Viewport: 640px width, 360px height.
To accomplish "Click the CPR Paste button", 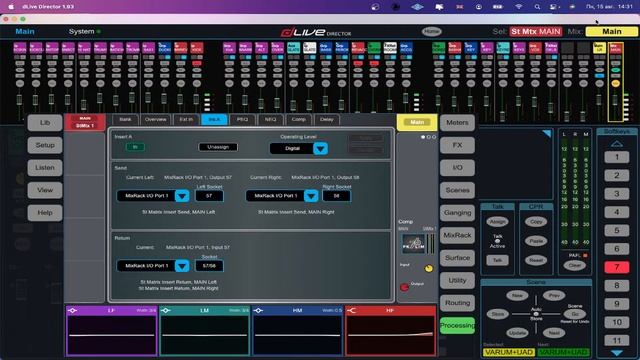I will (x=536, y=241).
